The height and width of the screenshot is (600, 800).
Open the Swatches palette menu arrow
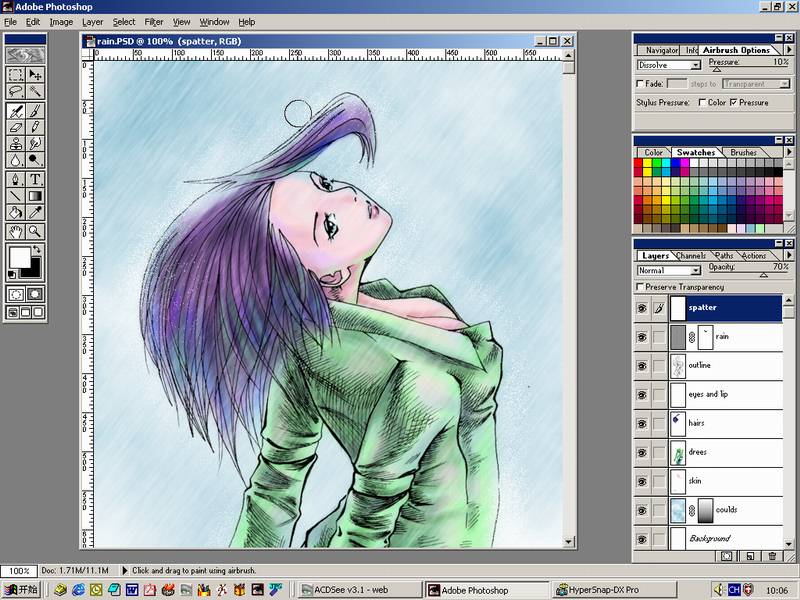pyautogui.click(x=789, y=152)
